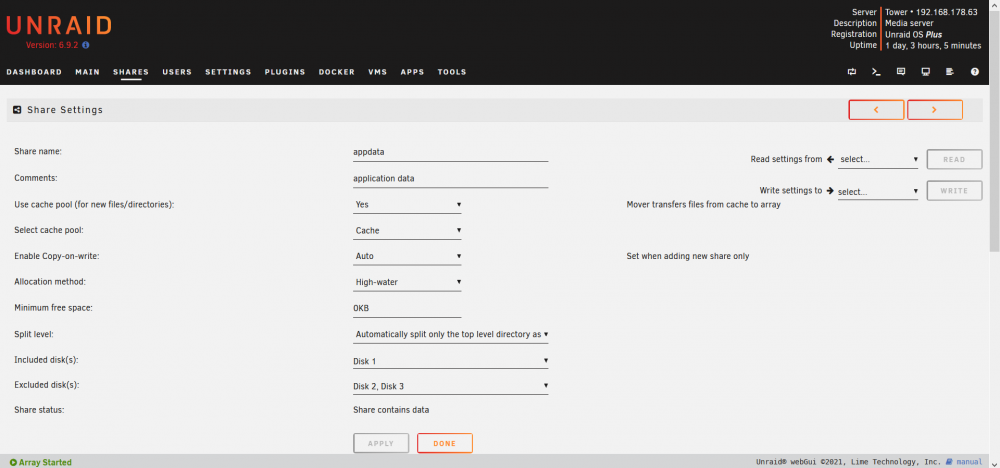Open the SHARES menu

(131, 72)
